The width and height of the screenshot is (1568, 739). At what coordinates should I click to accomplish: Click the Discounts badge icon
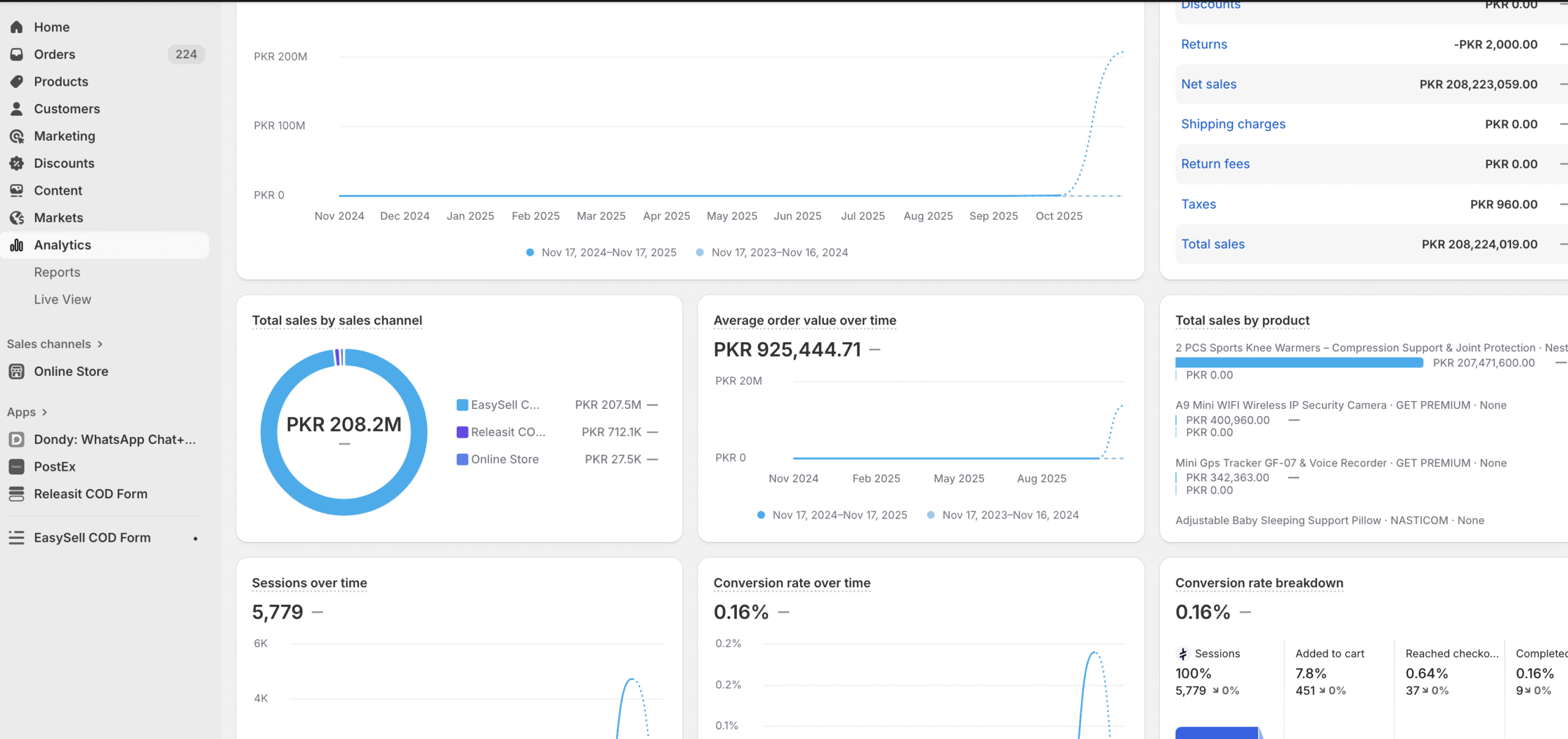click(x=17, y=163)
